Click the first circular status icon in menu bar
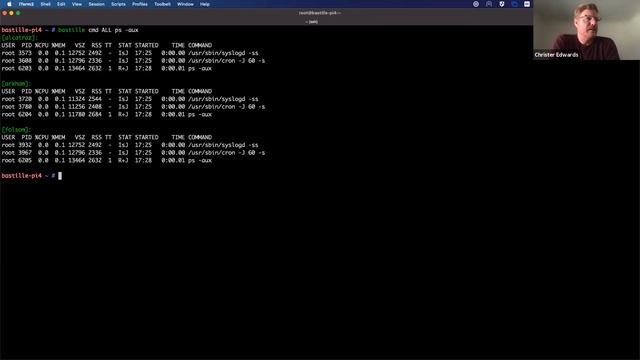Viewport: 640px width, 360px height. tap(476, 4)
